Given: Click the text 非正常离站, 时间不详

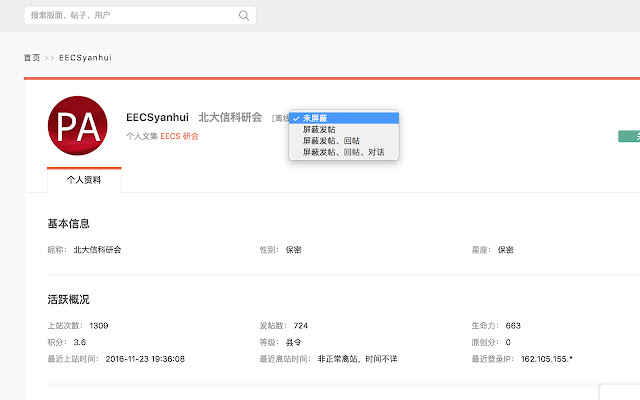Looking at the screenshot, I should [x=358, y=359].
